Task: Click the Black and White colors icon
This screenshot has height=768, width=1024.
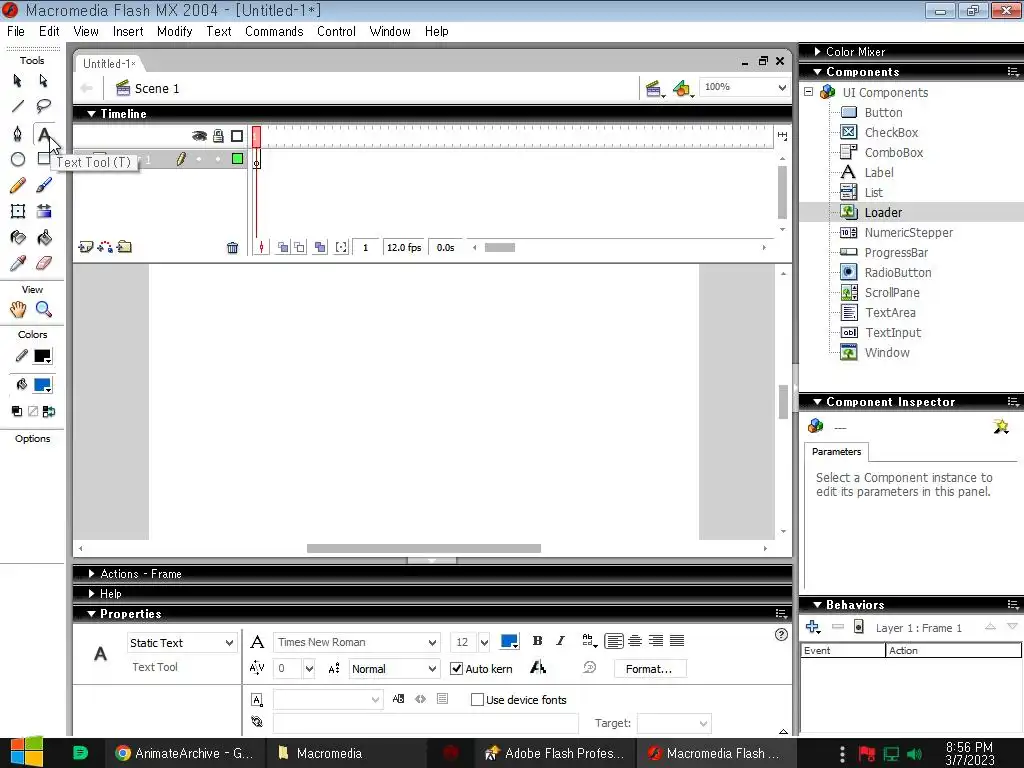Action: tap(17, 411)
